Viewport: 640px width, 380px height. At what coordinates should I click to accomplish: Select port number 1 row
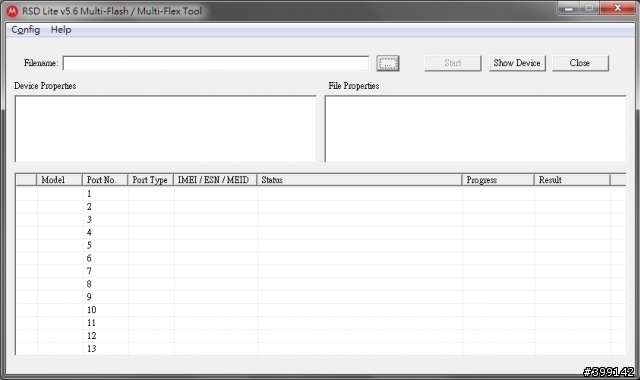point(320,193)
